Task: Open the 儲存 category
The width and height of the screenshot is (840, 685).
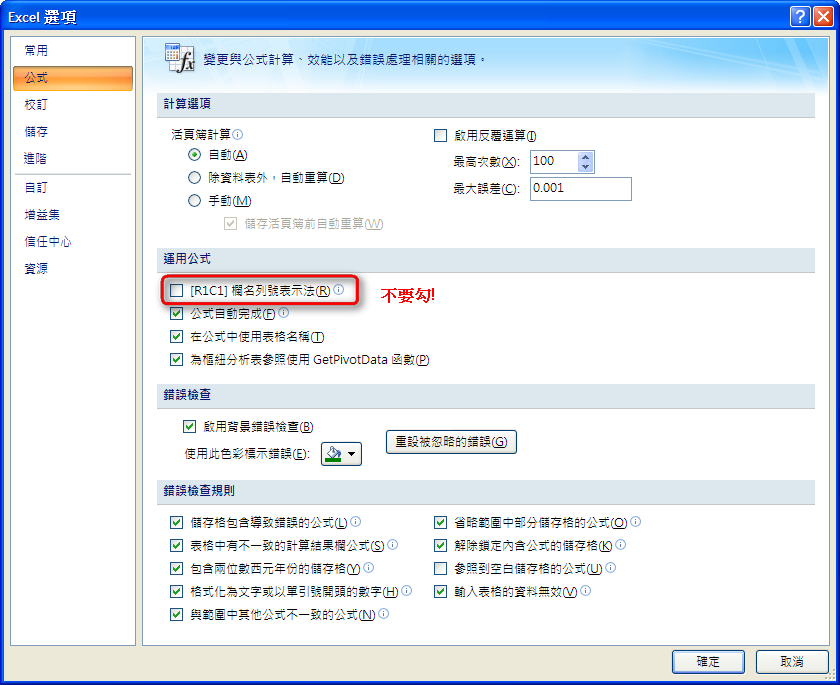Action: (72, 131)
